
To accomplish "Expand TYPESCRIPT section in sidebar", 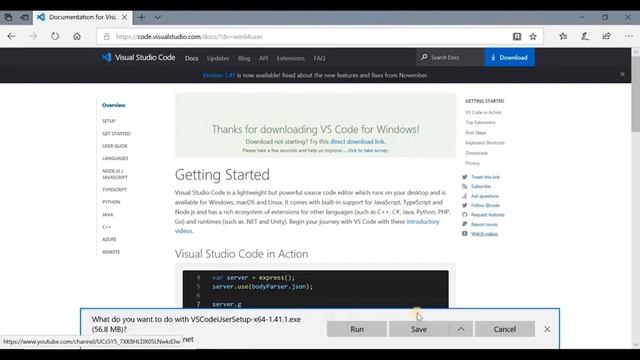I will [115, 189].
